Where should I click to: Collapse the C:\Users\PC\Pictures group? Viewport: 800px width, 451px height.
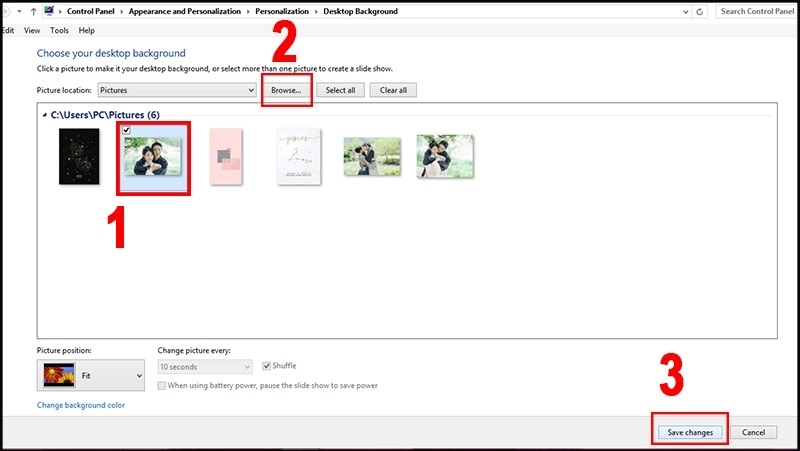click(x=44, y=115)
